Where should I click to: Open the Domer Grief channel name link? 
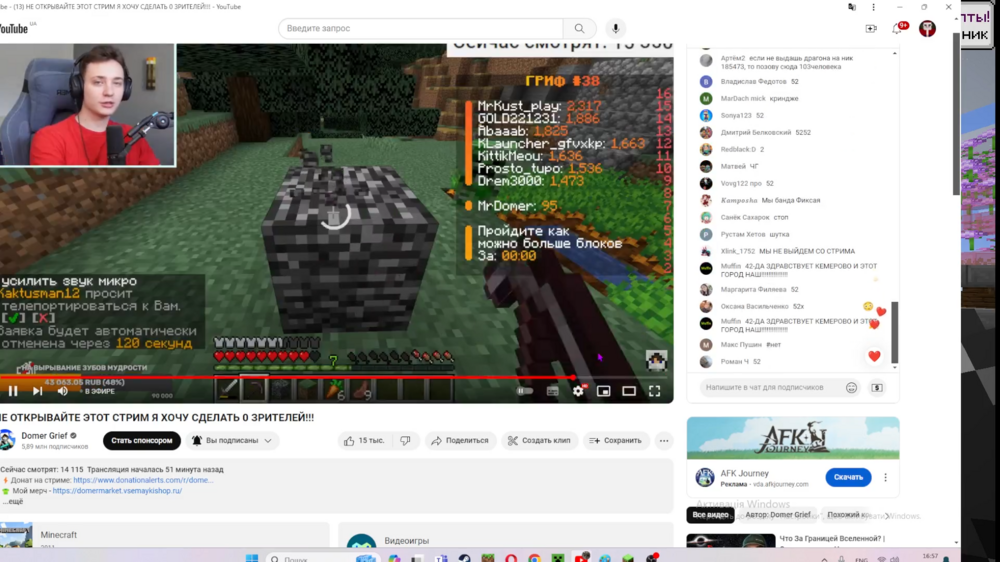(x=44, y=436)
